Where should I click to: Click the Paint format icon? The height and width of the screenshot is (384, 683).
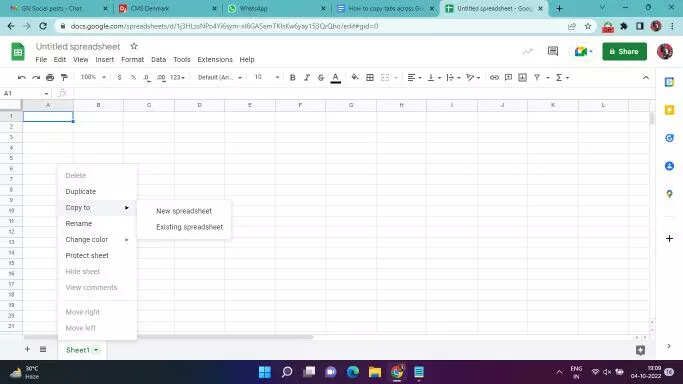(x=64, y=77)
